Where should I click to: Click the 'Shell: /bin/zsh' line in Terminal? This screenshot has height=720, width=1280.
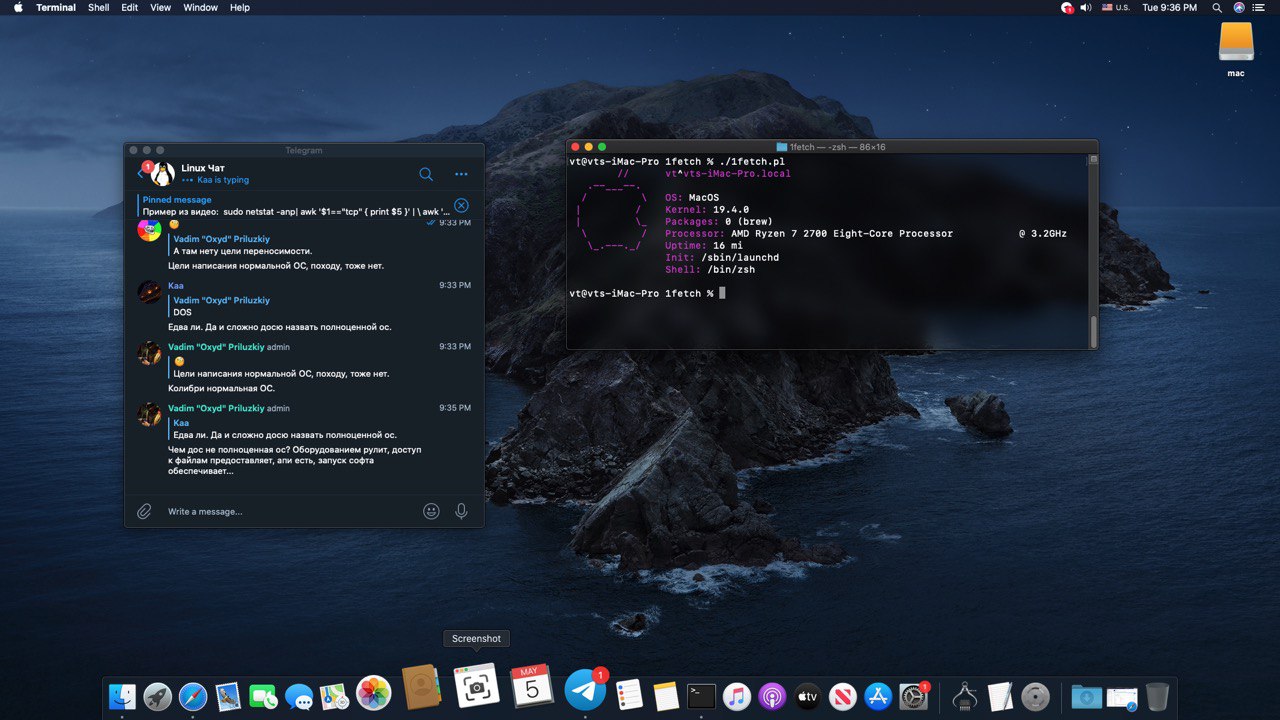[x=709, y=269]
